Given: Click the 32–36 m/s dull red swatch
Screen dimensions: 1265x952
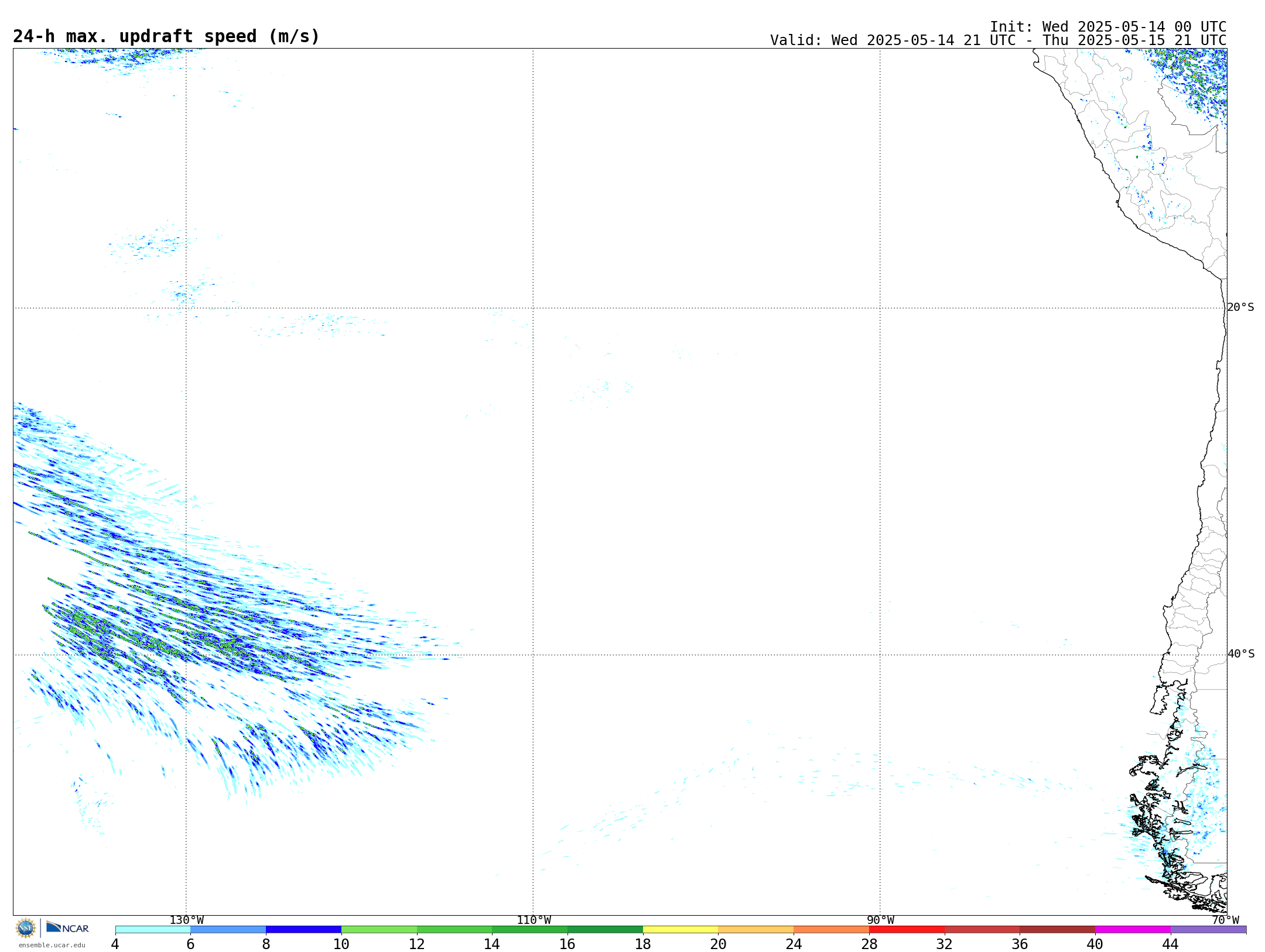Looking at the screenshot, I should [x=982, y=930].
